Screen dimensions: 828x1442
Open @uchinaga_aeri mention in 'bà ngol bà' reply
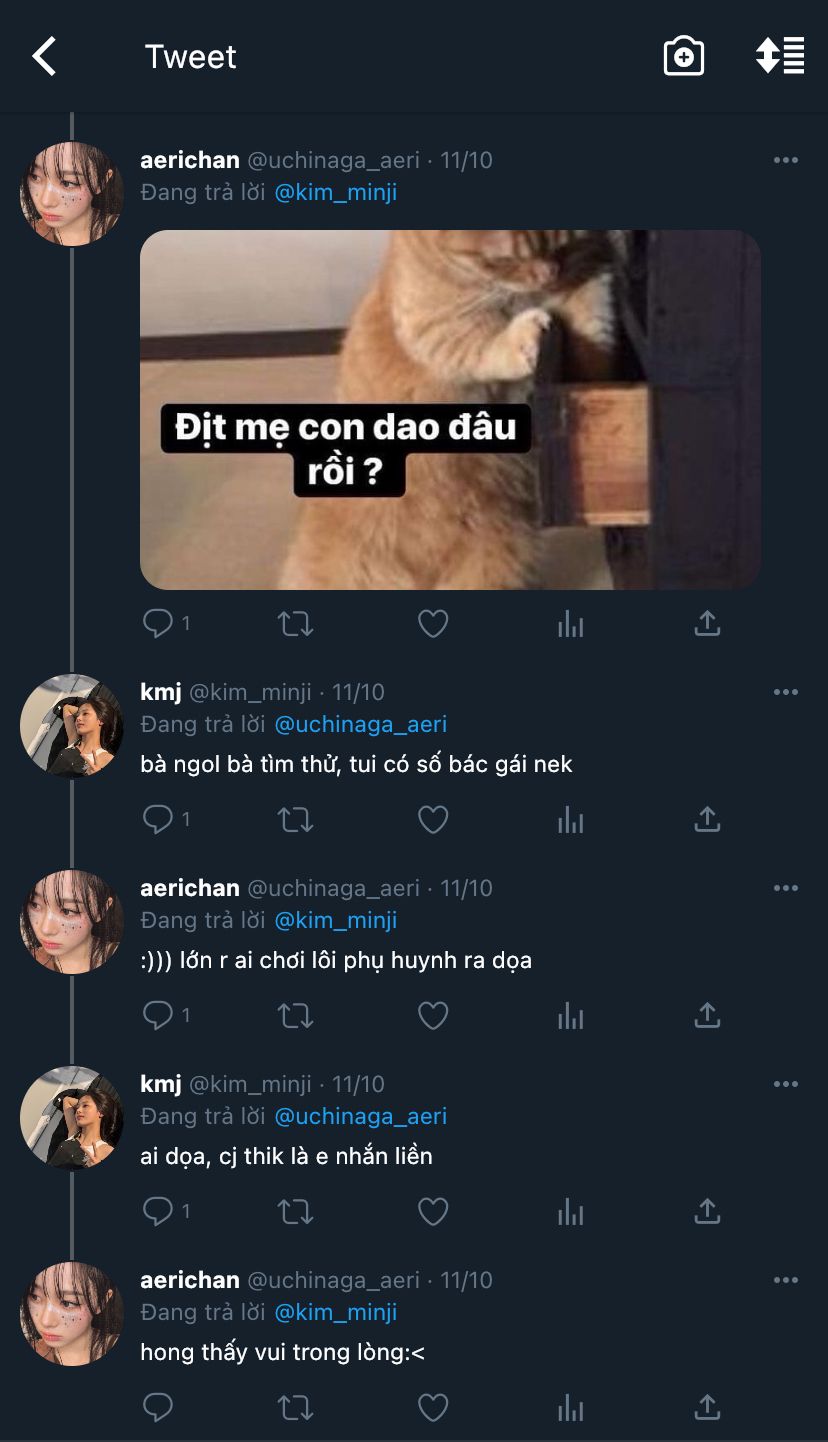coord(361,724)
